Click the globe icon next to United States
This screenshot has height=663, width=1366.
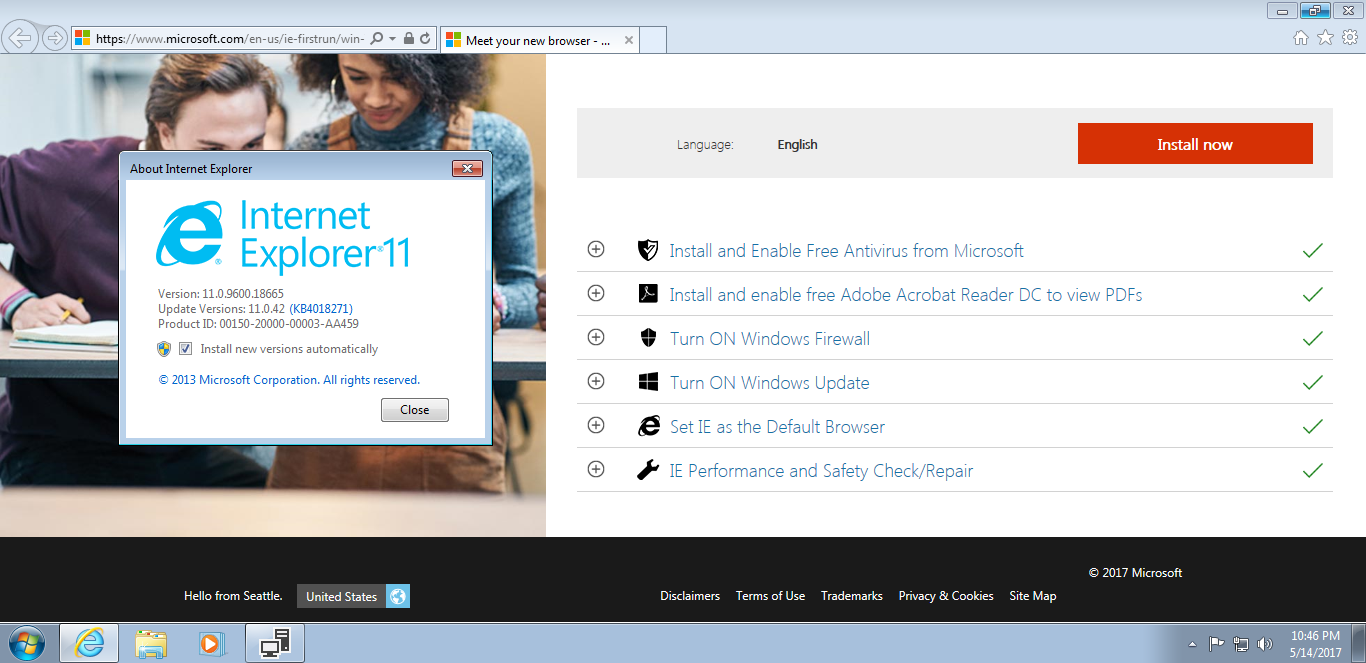[x=398, y=596]
